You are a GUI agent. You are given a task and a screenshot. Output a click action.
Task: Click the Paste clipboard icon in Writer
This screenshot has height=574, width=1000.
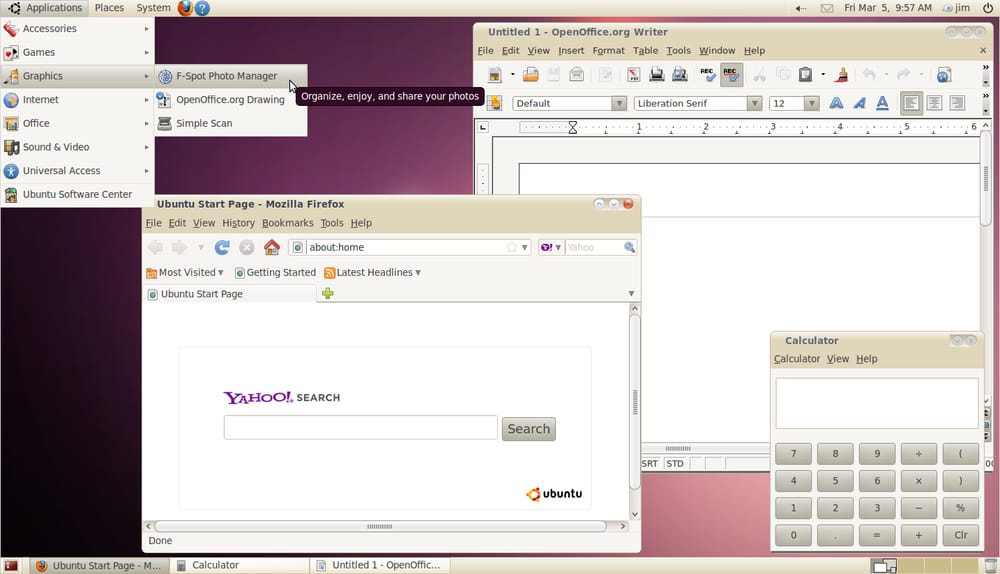click(804, 75)
